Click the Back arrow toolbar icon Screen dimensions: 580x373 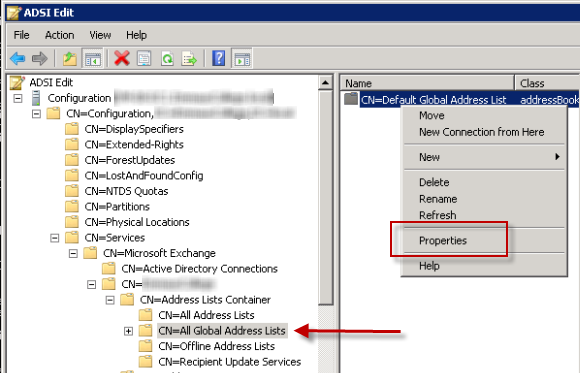[x=17, y=58]
